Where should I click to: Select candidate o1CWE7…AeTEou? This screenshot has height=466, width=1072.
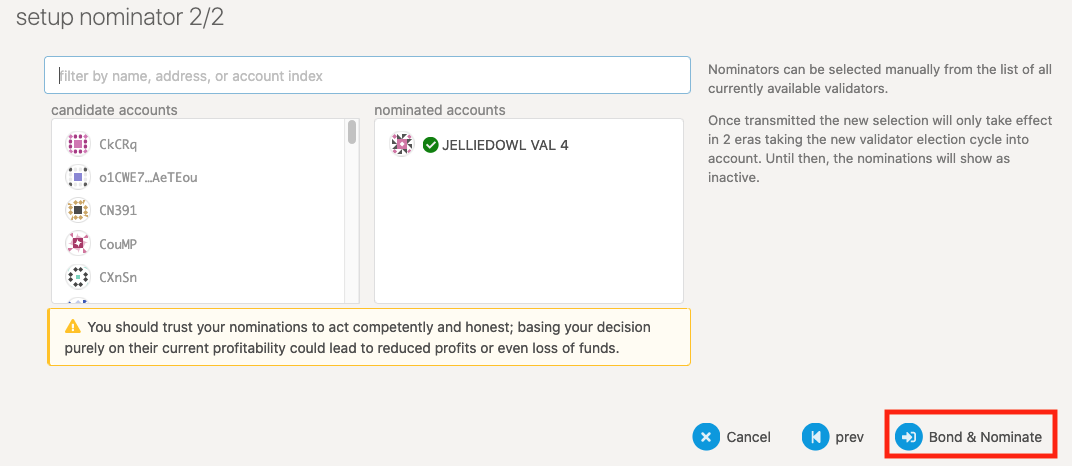[x=155, y=178]
